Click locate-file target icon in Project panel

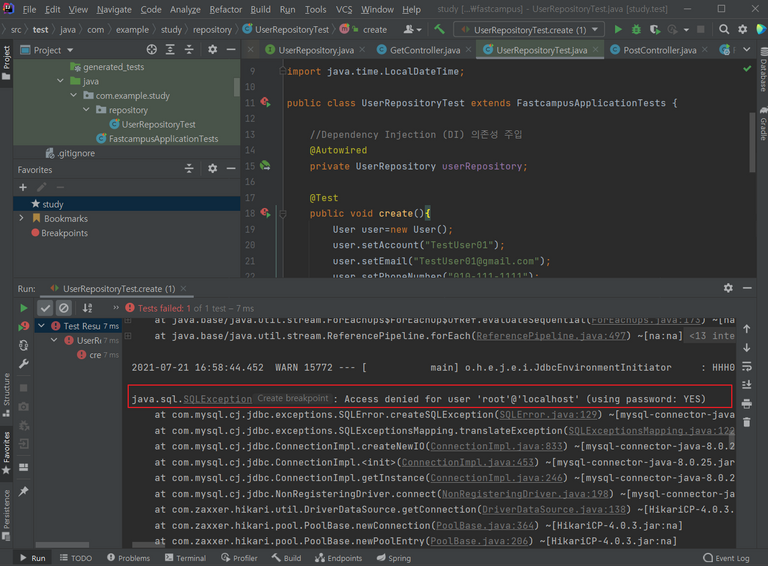click(152, 49)
